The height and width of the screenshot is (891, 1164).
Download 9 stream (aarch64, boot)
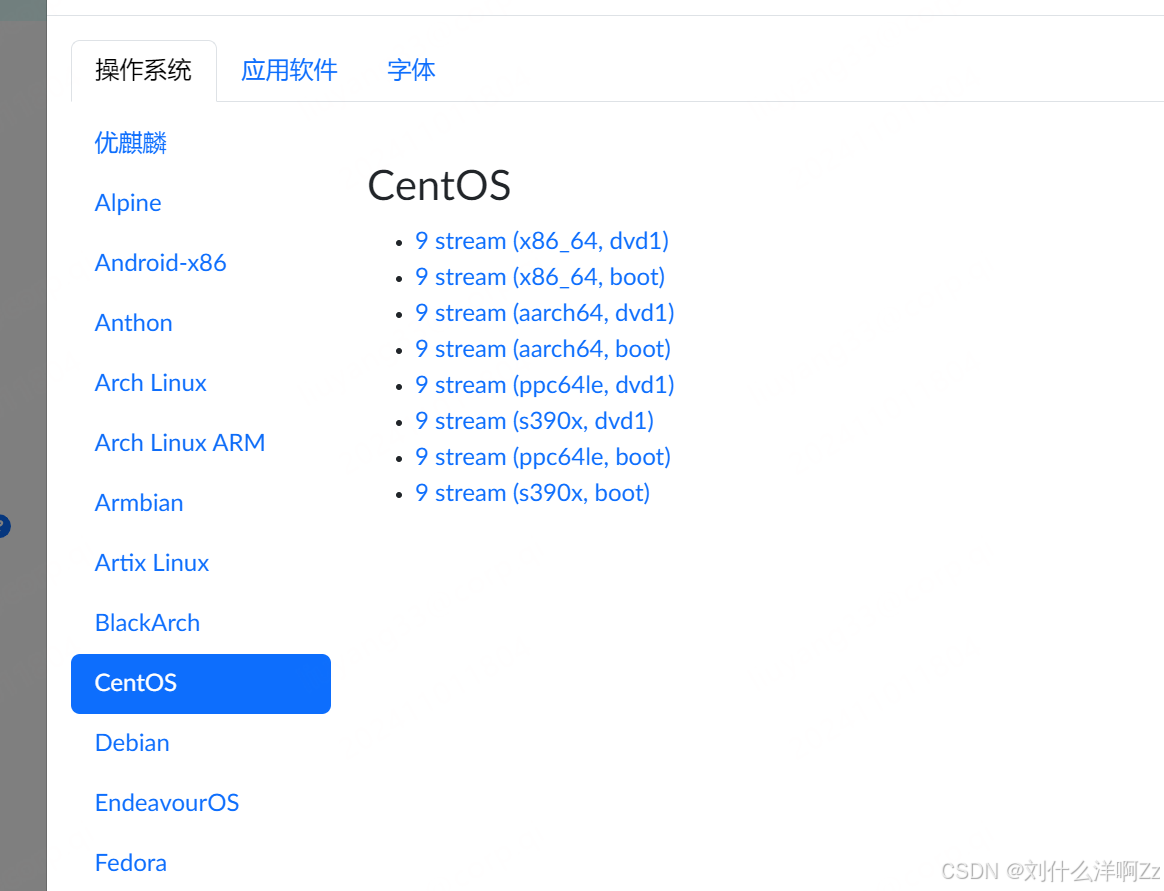click(x=543, y=349)
